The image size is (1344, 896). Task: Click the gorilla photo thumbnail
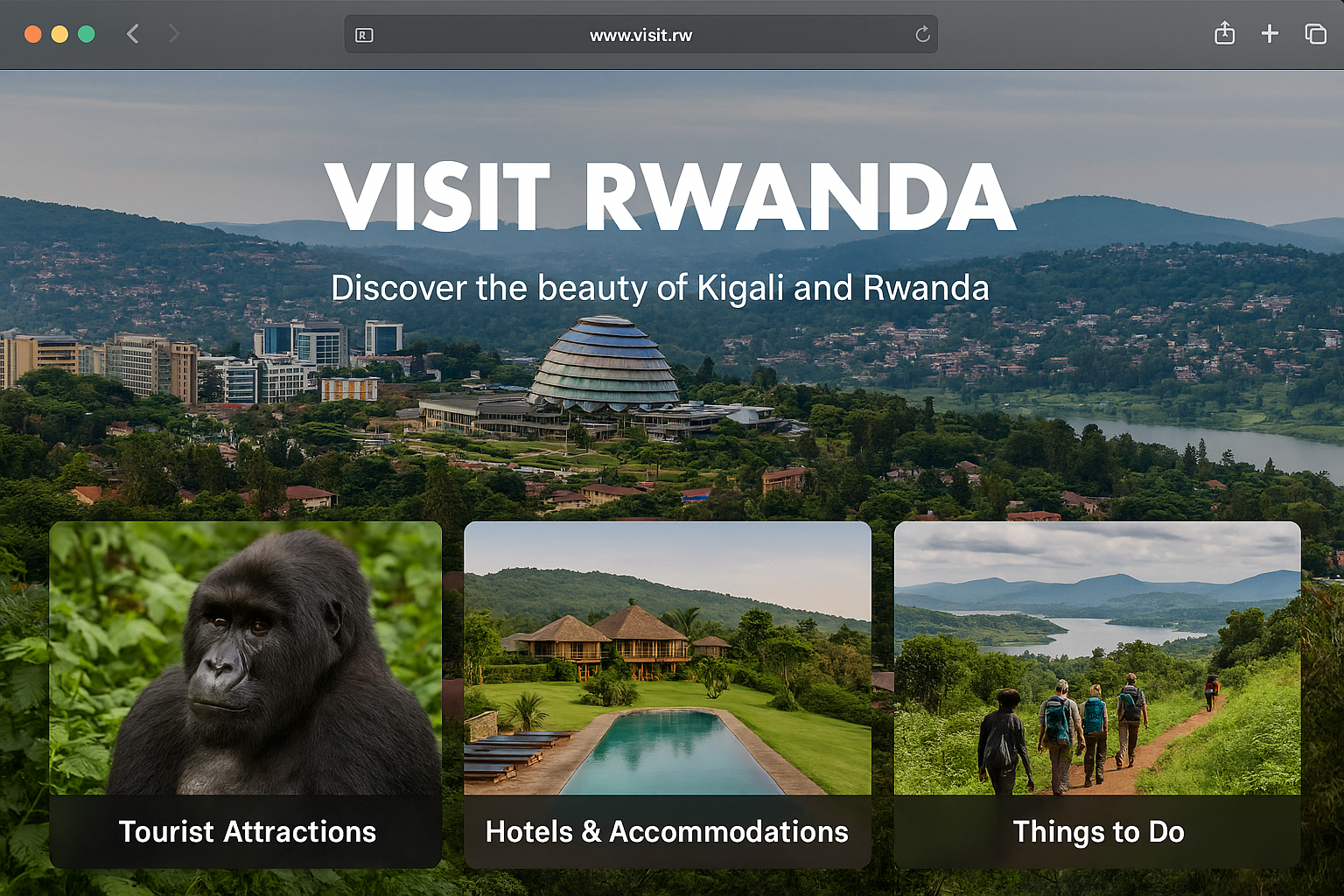(246, 658)
